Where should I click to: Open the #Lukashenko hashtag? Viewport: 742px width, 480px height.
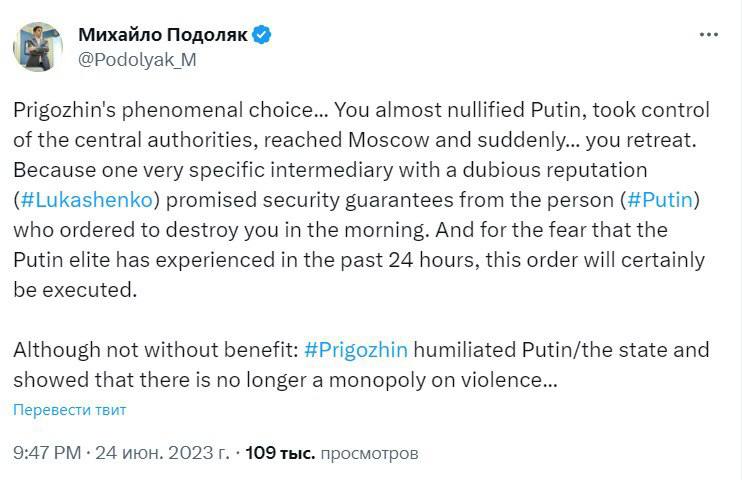coord(76,199)
